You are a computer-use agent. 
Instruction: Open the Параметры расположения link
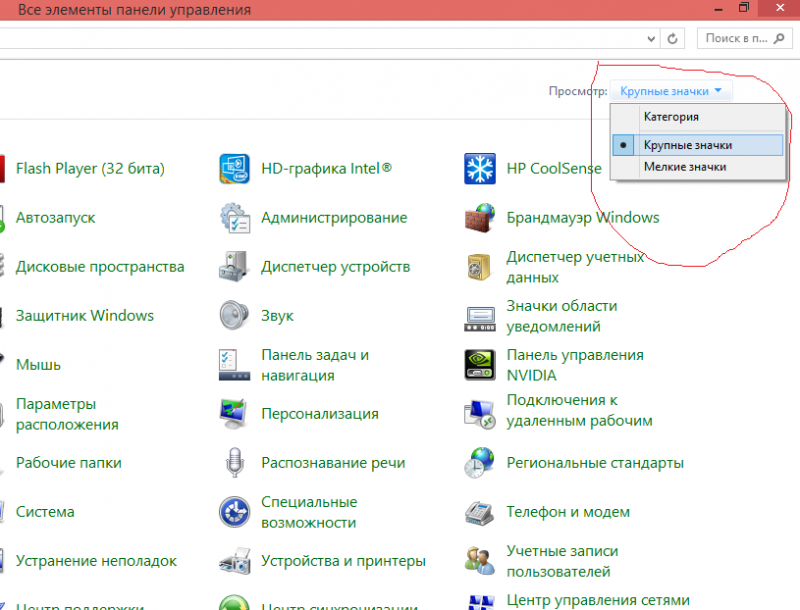pos(67,414)
